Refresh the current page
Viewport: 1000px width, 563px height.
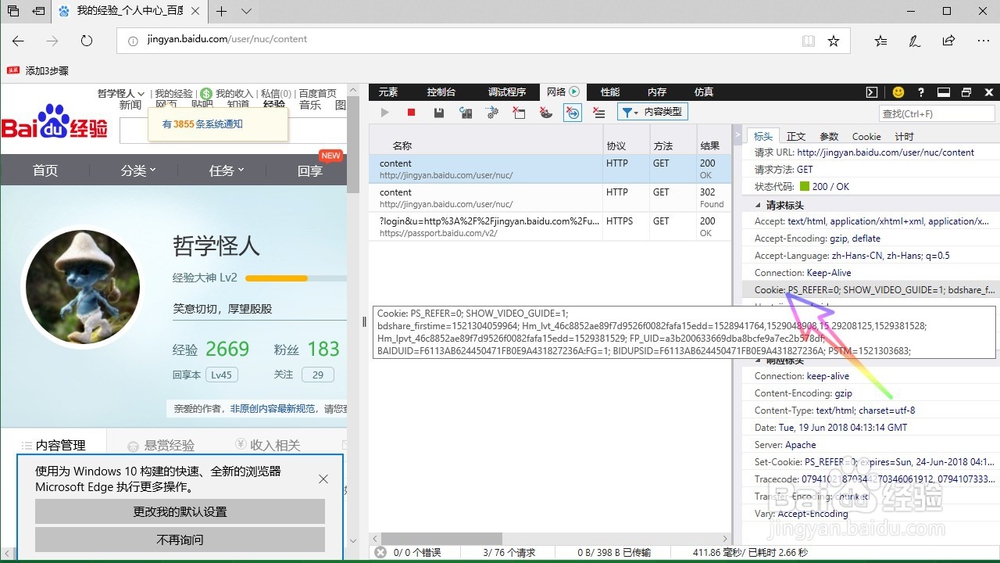[x=87, y=41]
